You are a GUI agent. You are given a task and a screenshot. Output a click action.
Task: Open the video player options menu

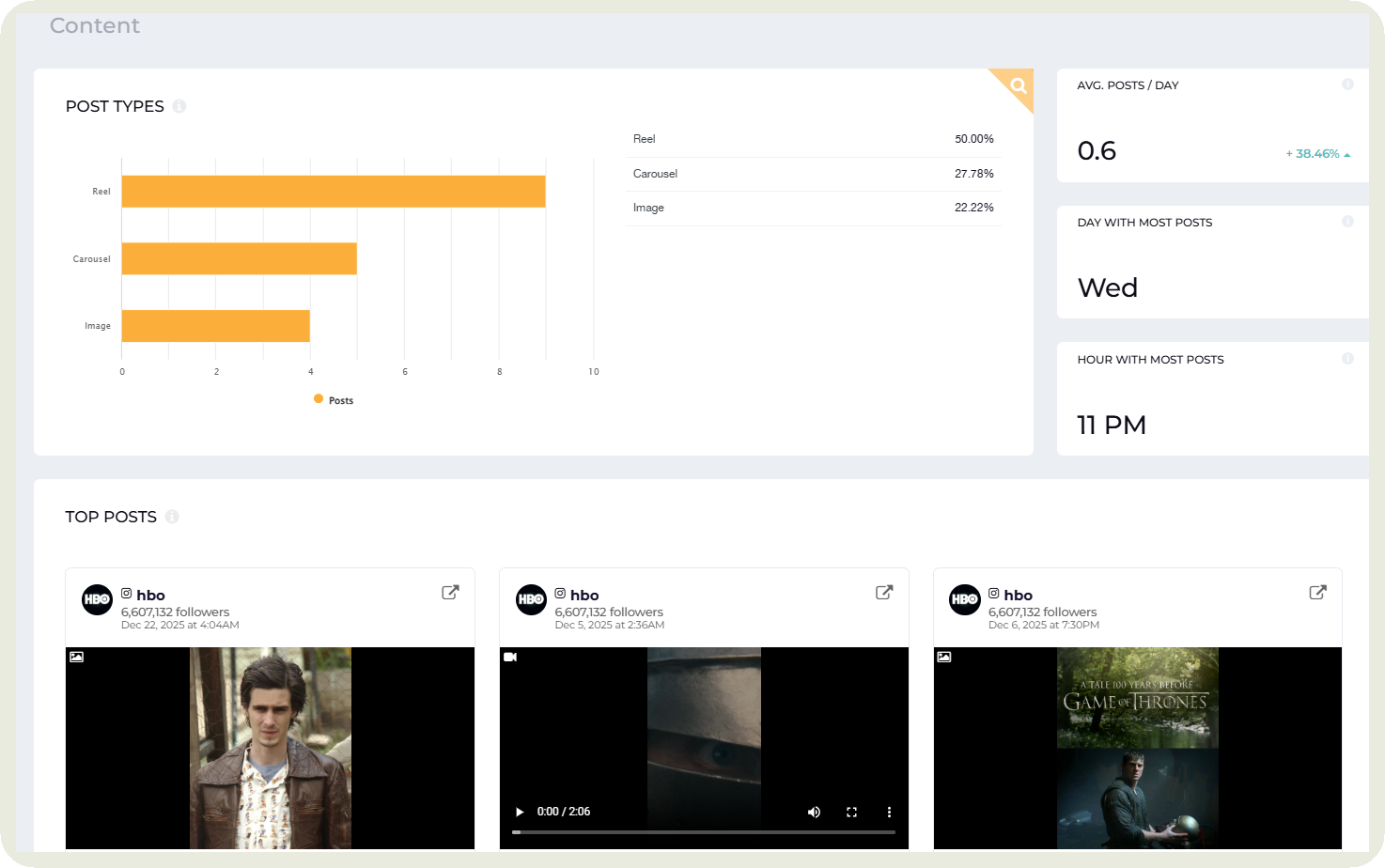pos(889,812)
